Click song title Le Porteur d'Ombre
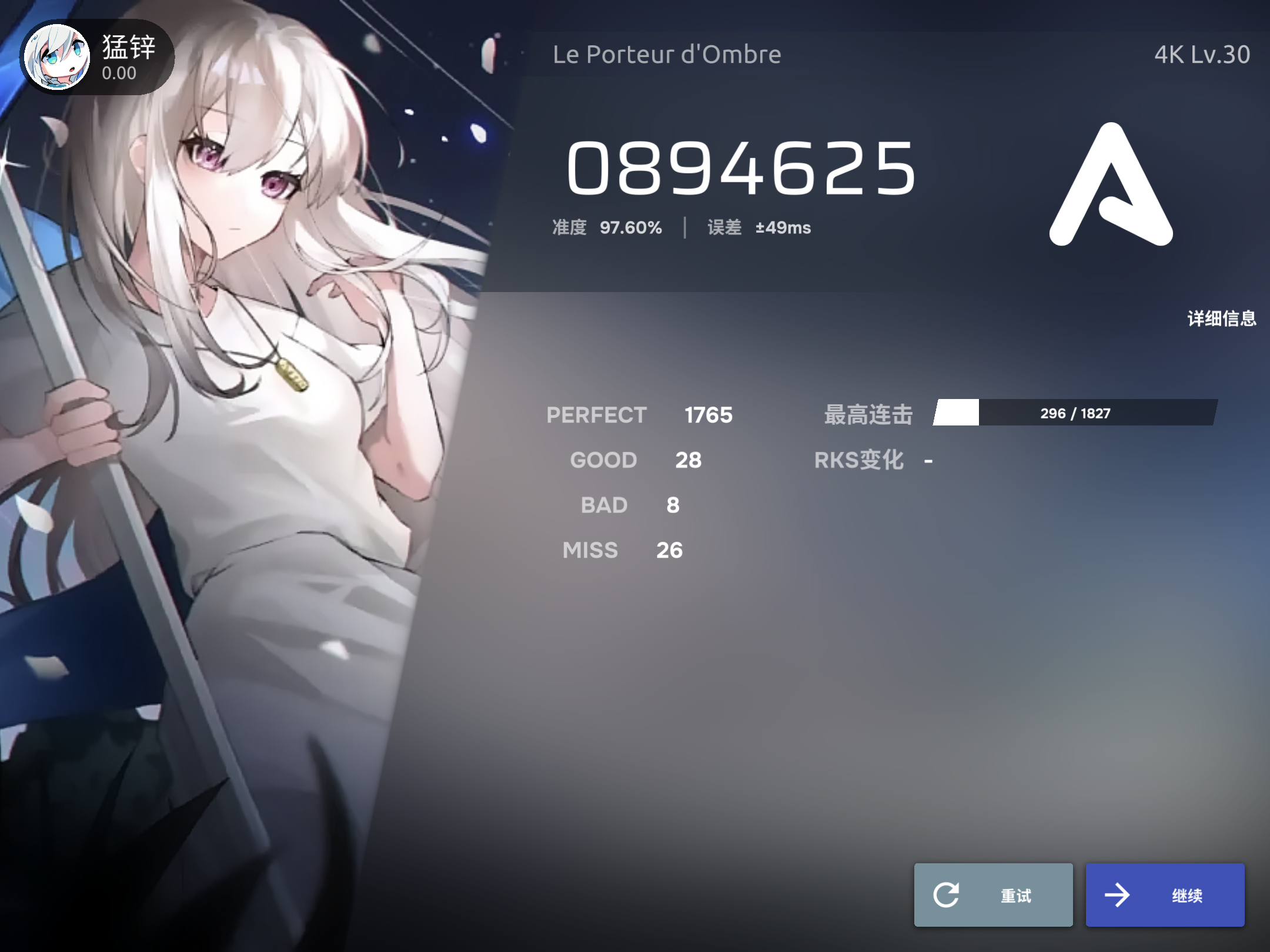1270x952 pixels. [667, 54]
